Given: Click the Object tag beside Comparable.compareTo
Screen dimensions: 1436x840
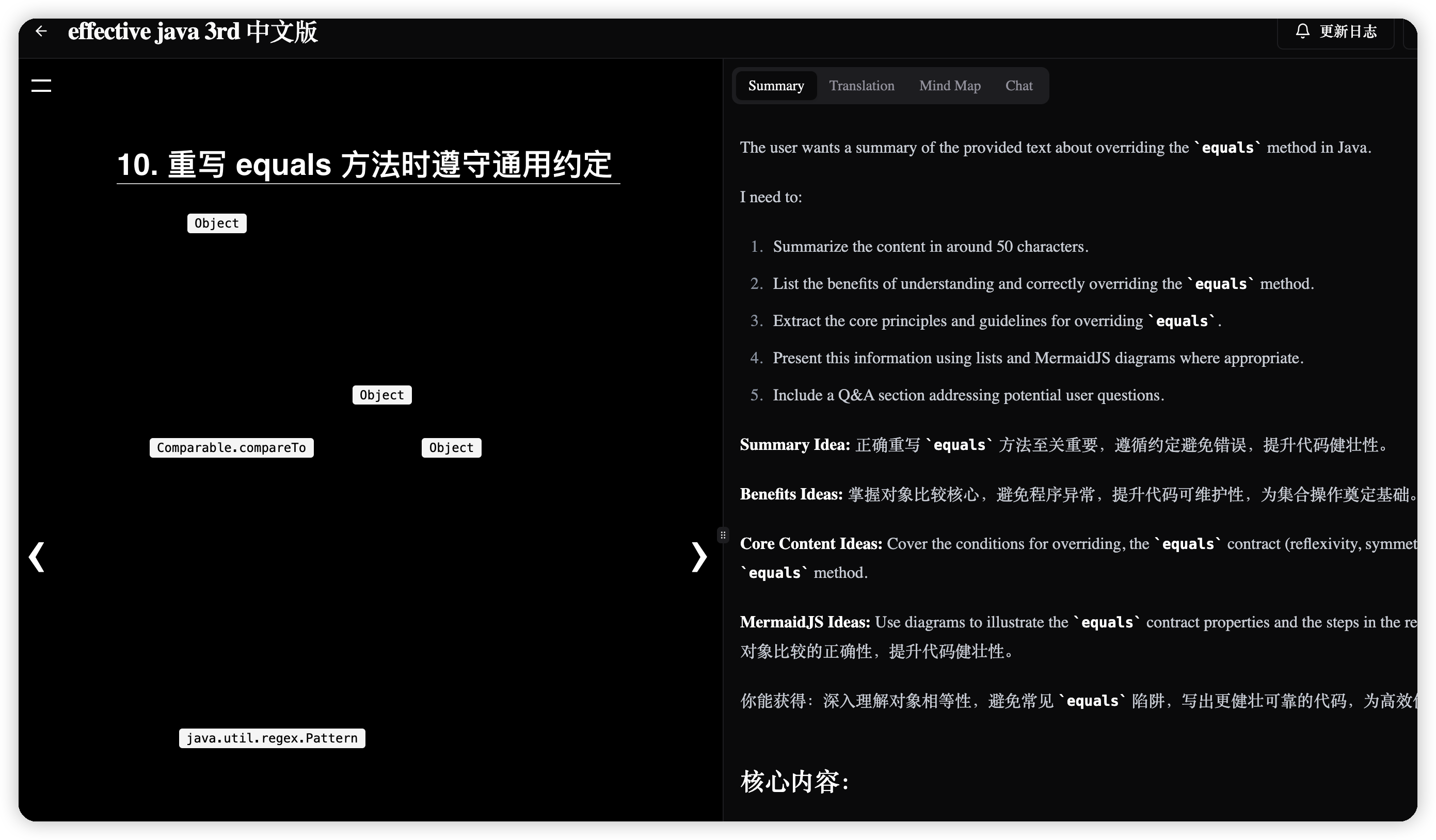Looking at the screenshot, I should pyautogui.click(x=451, y=448).
